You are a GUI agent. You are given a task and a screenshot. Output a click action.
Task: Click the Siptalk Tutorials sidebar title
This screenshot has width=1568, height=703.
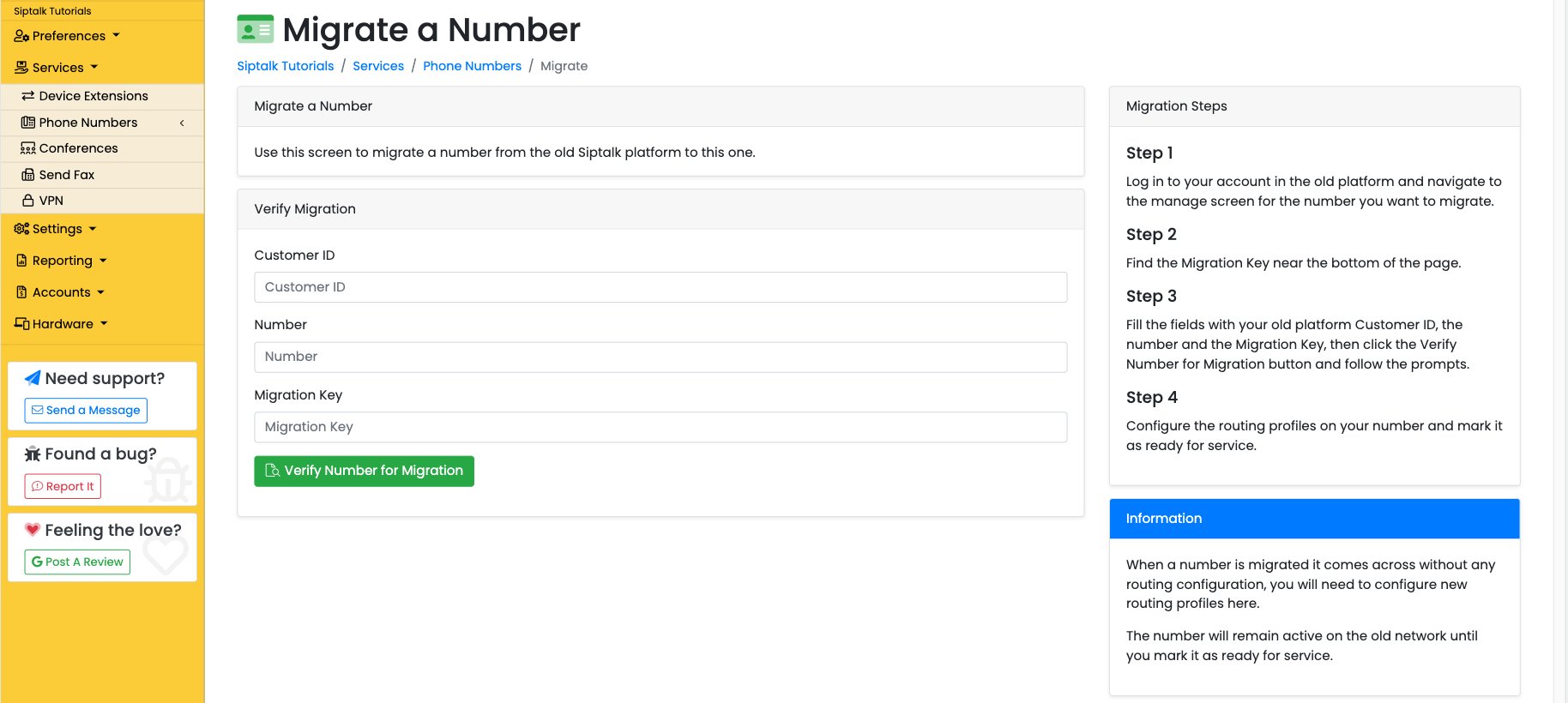click(52, 11)
